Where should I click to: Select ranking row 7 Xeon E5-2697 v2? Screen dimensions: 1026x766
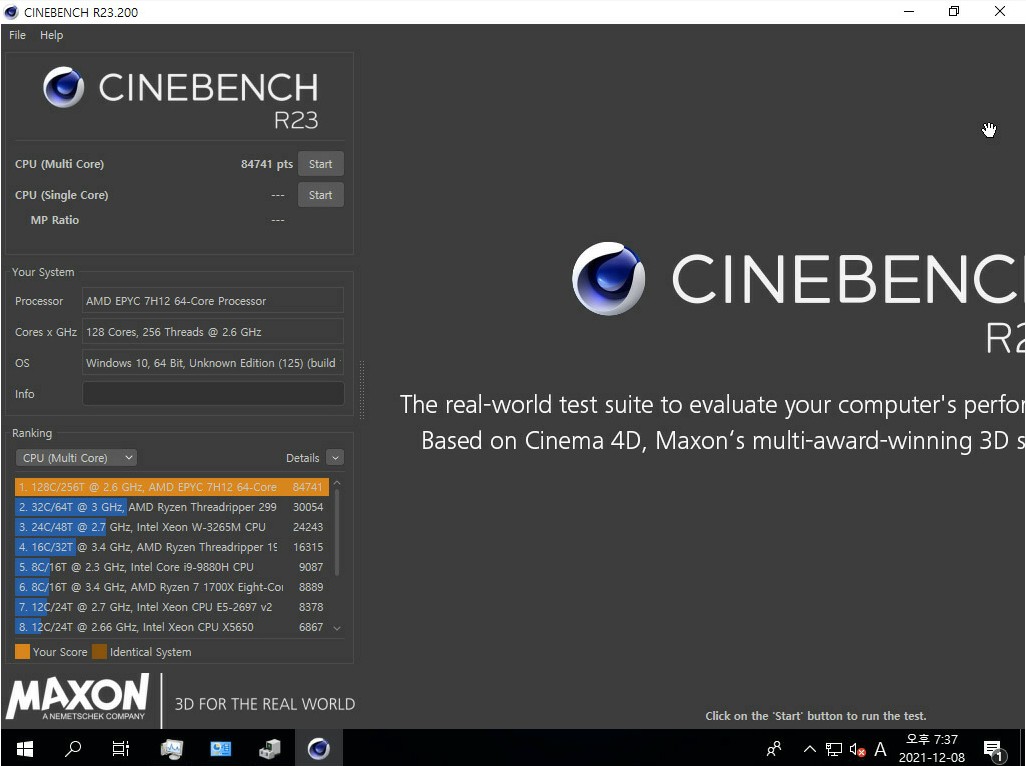click(x=171, y=606)
